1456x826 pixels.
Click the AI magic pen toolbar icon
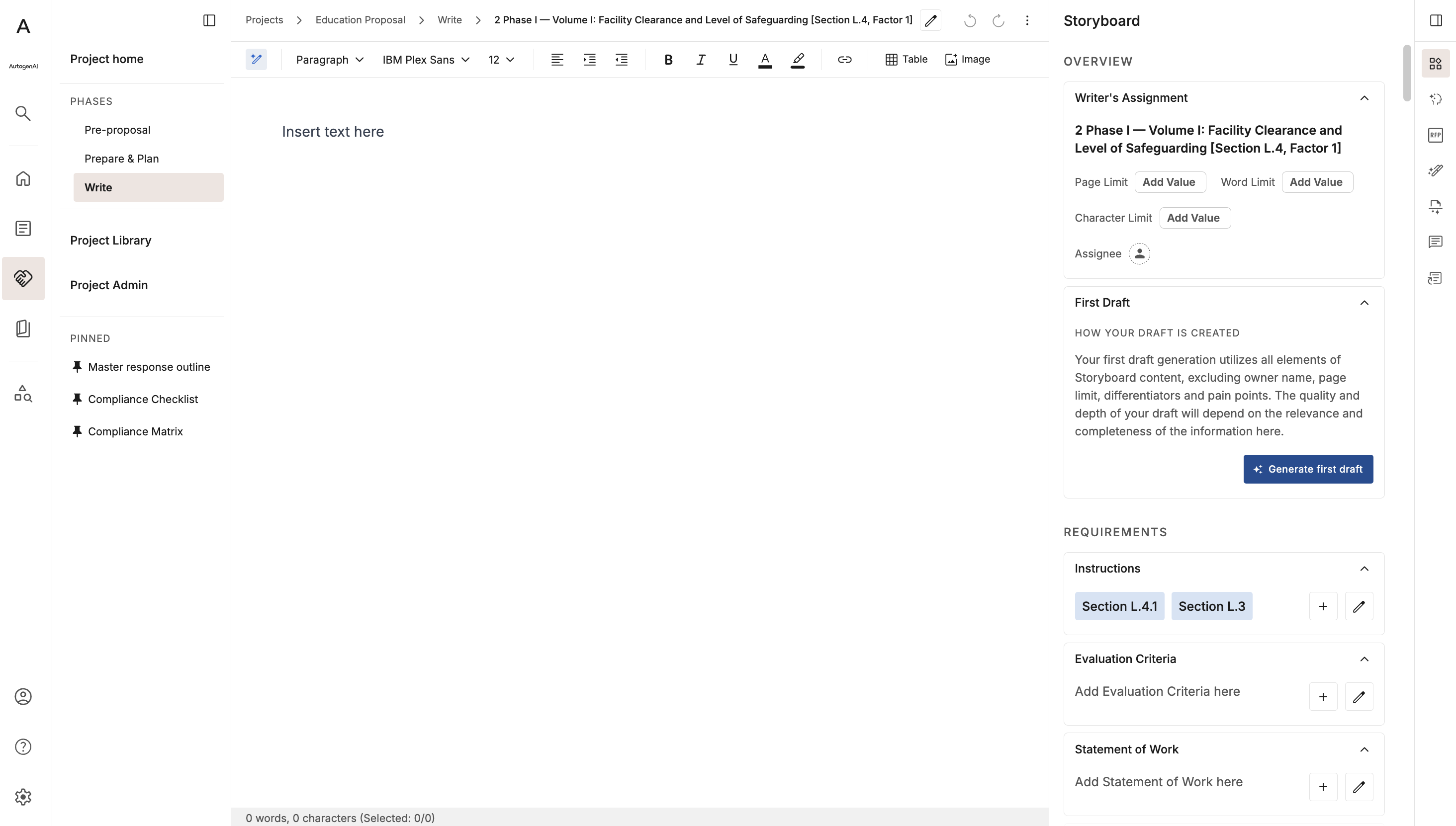point(256,60)
